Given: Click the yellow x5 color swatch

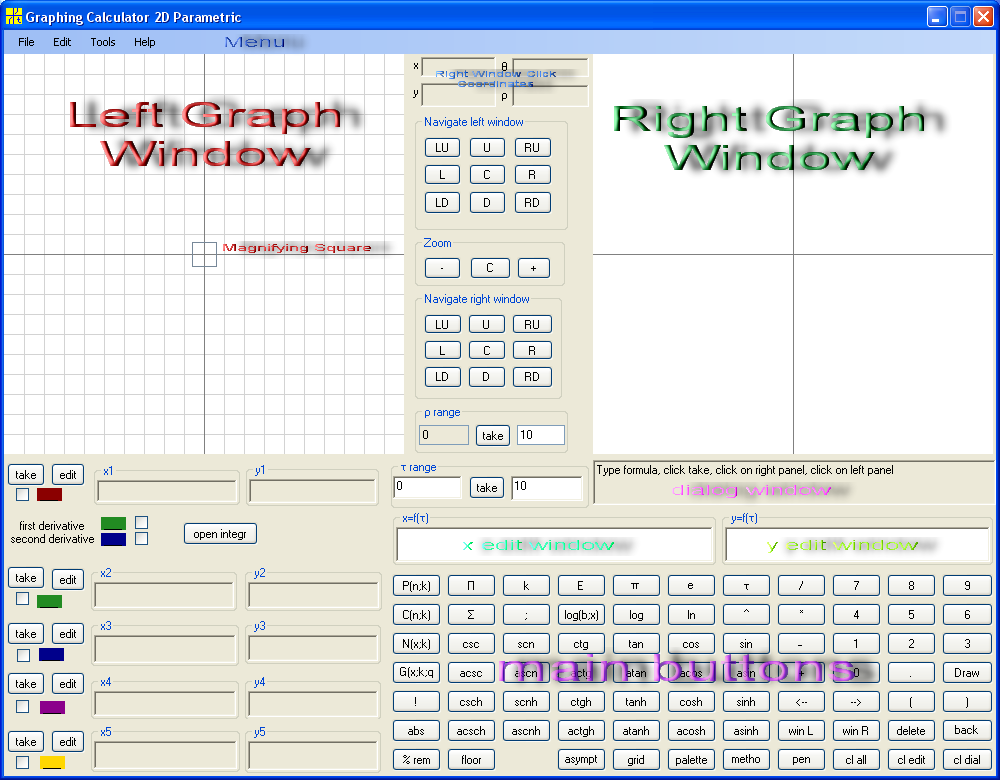Looking at the screenshot, I should click(52, 762).
